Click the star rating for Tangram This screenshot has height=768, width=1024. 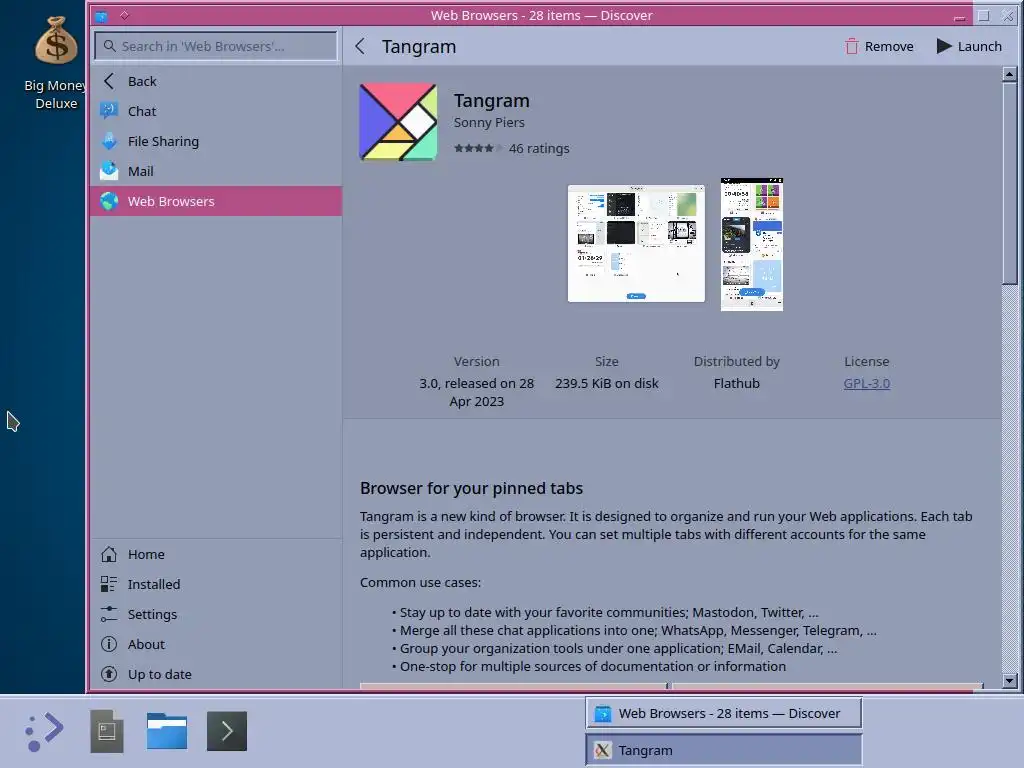coord(478,148)
